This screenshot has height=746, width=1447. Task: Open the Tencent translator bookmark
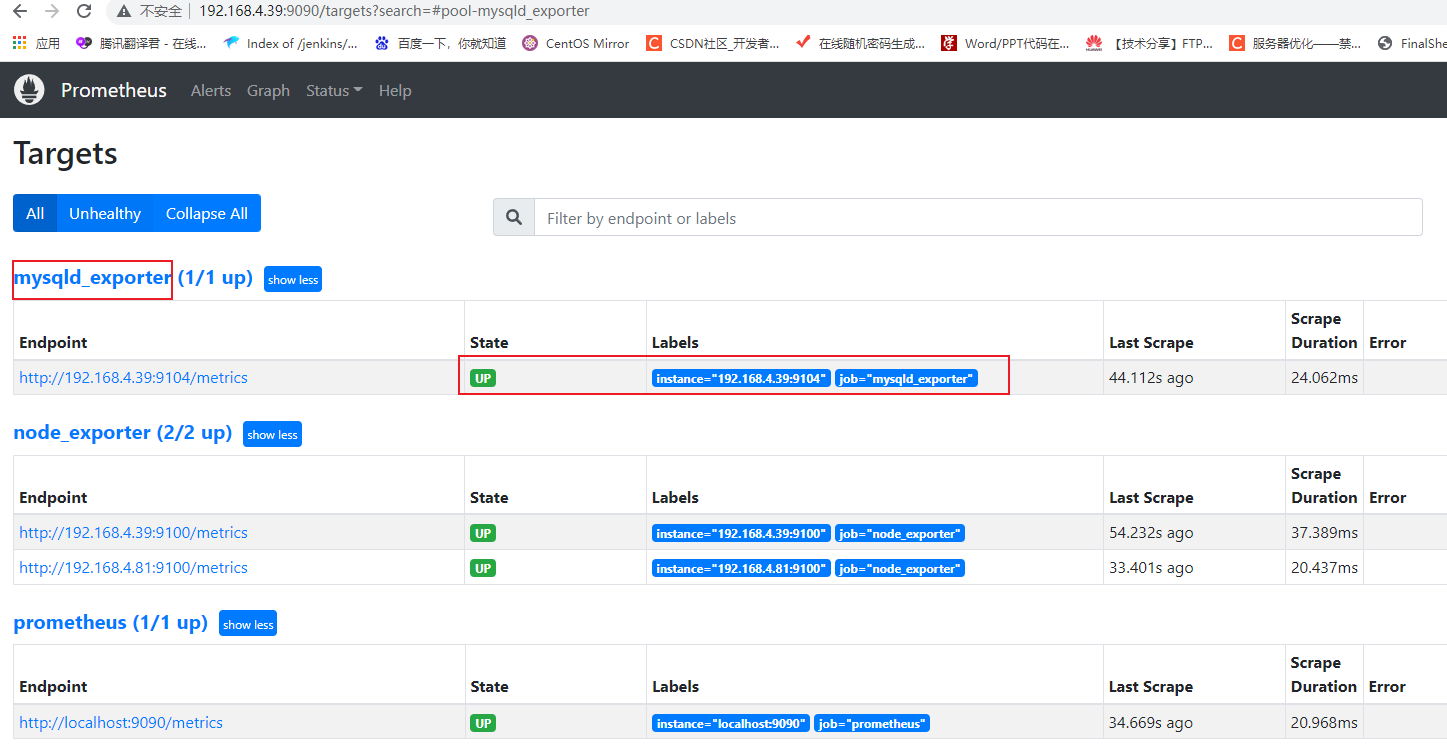pos(143,43)
